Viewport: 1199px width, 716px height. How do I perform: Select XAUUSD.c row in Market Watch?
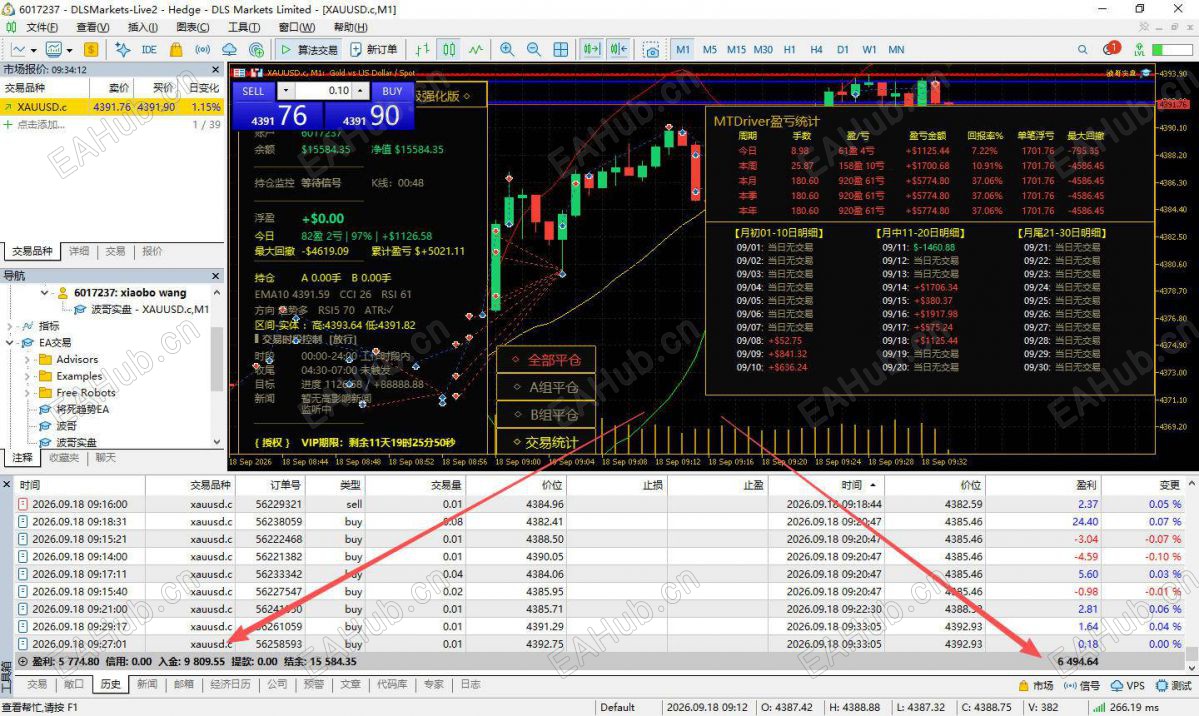(x=112, y=107)
